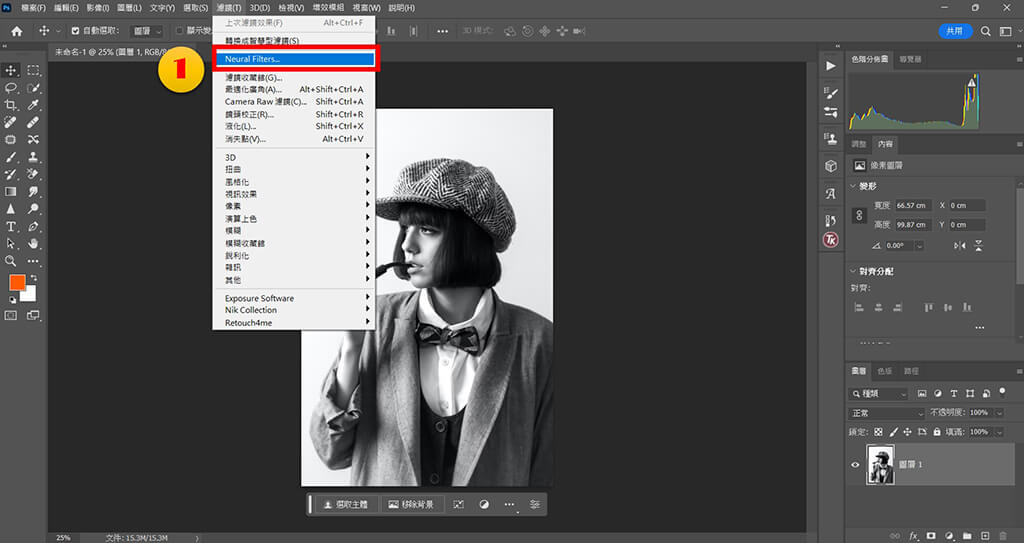
Task: Toggle lock position
Action: coord(907,432)
